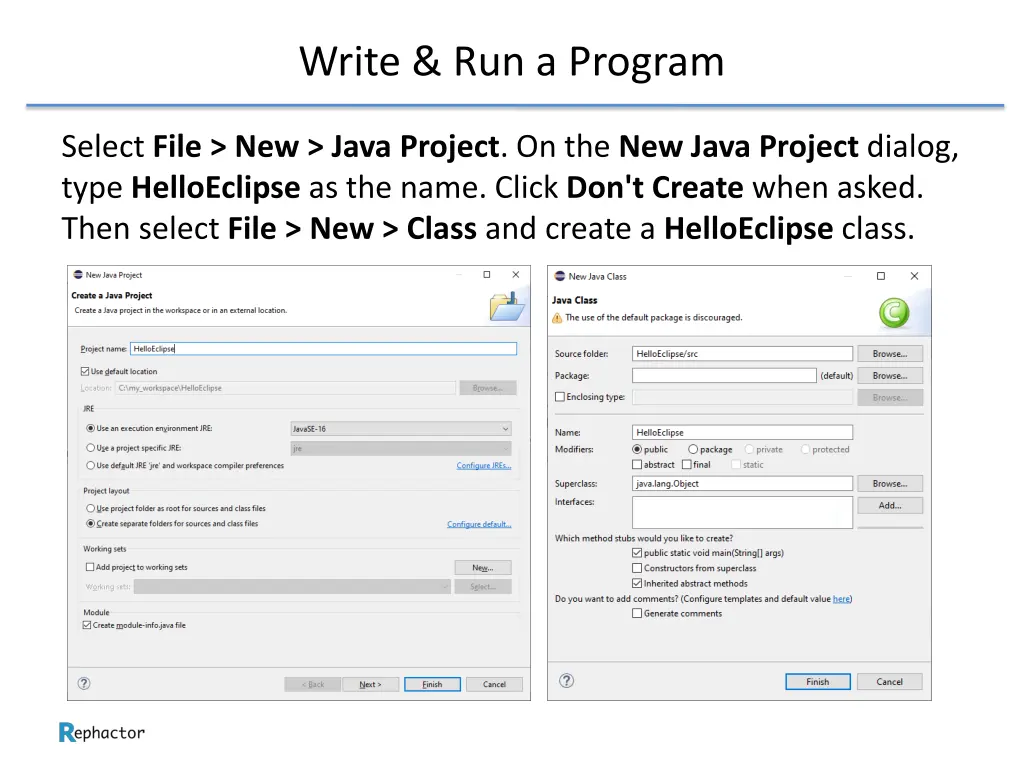Select the package modifier radio button
The image size is (1024, 768).
[x=693, y=449]
